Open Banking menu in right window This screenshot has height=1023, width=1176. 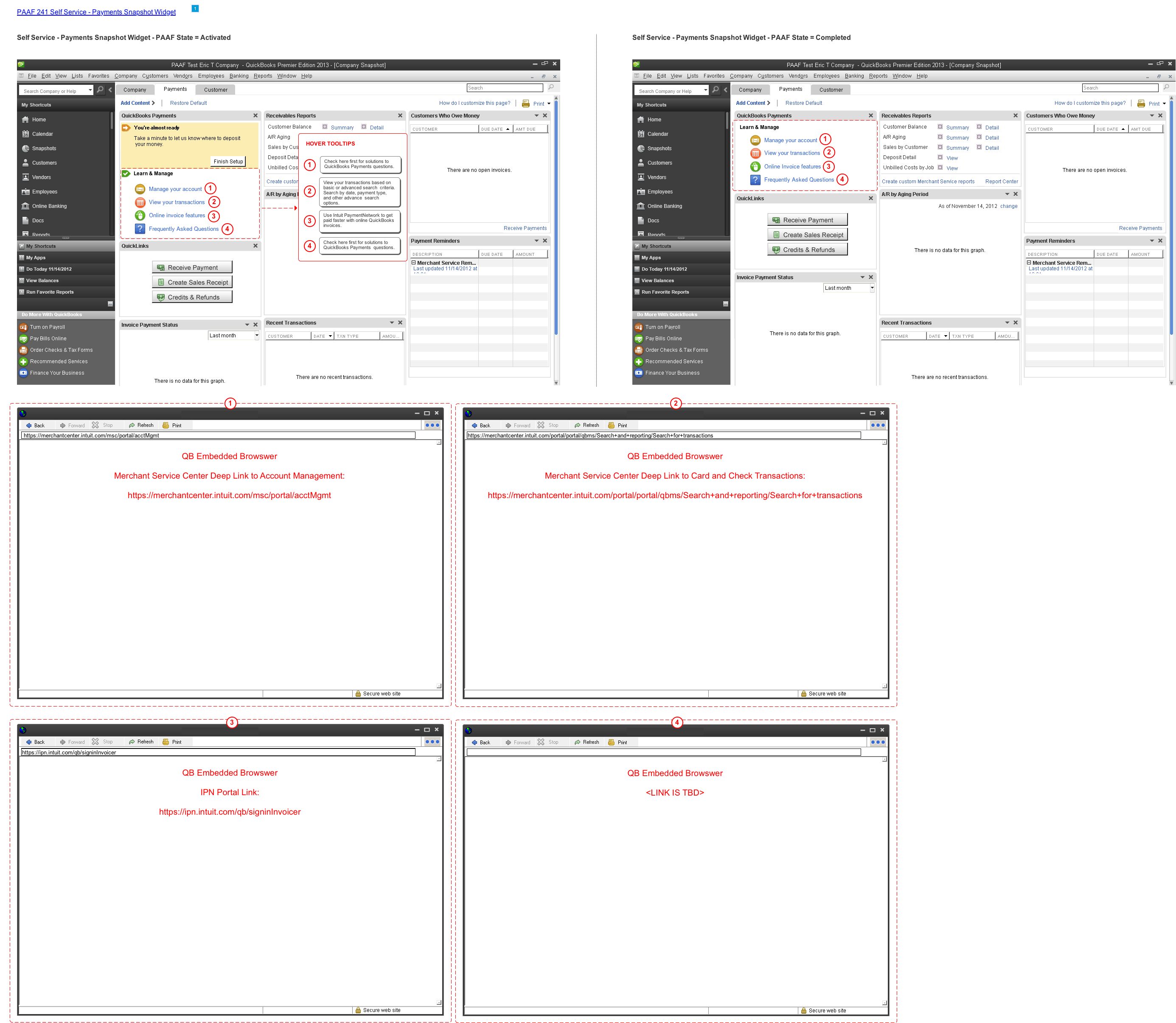pos(854,76)
